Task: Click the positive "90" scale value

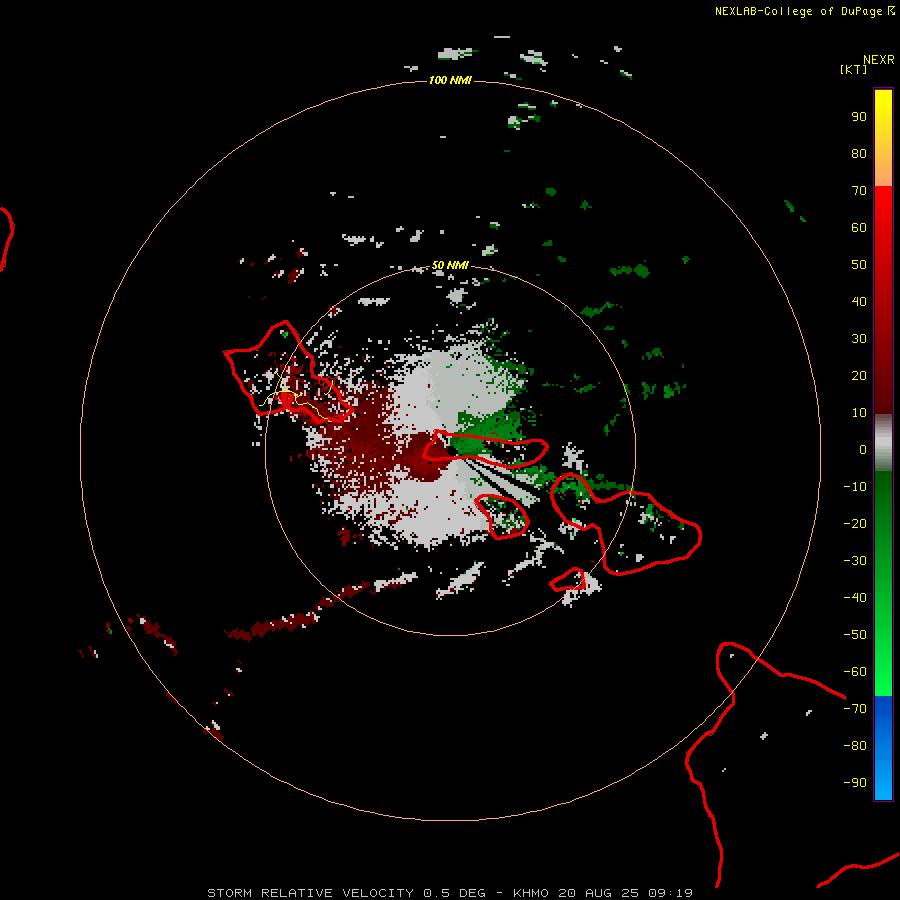Action: coord(859,117)
